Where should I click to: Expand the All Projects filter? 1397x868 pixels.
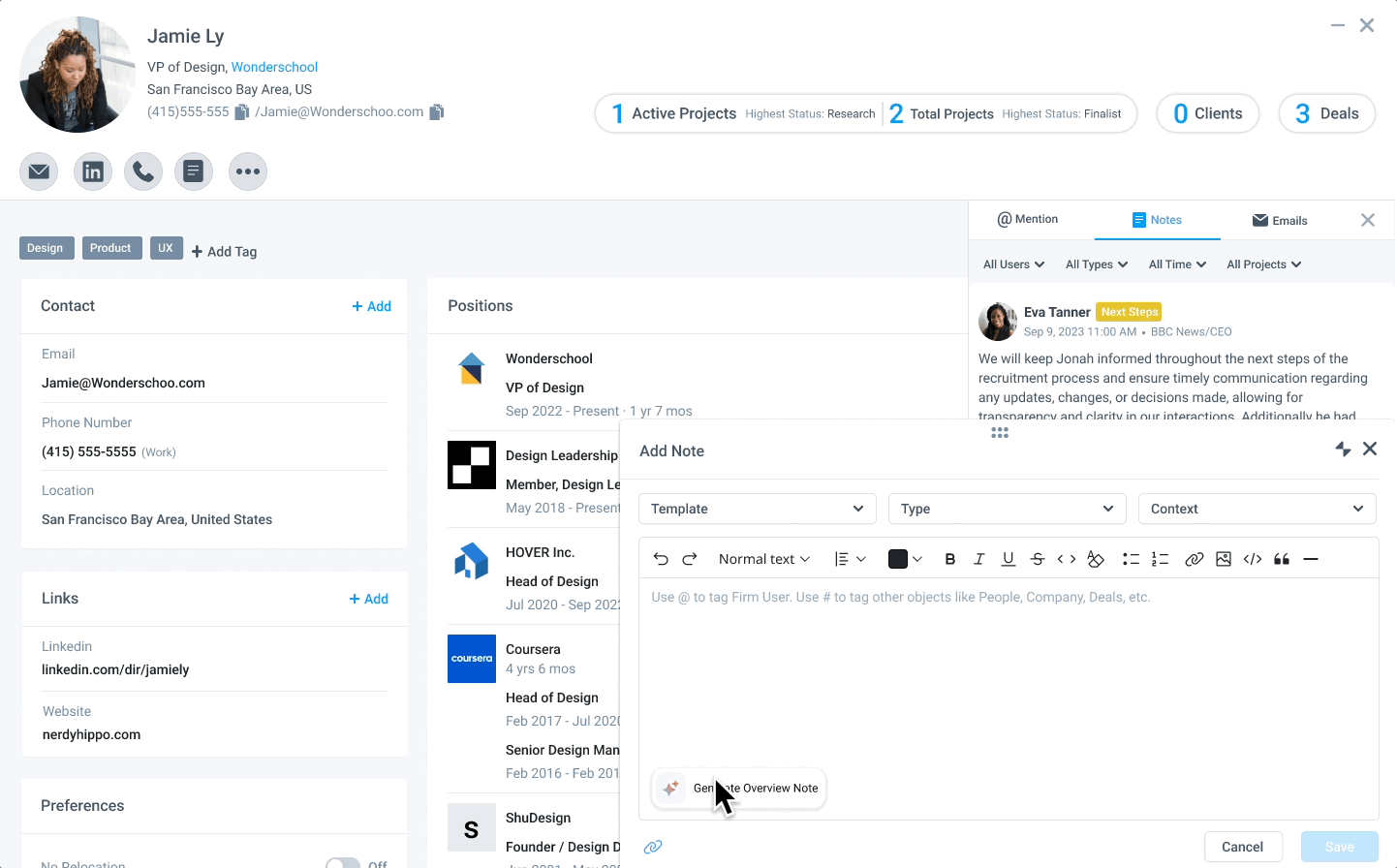pos(1264,264)
